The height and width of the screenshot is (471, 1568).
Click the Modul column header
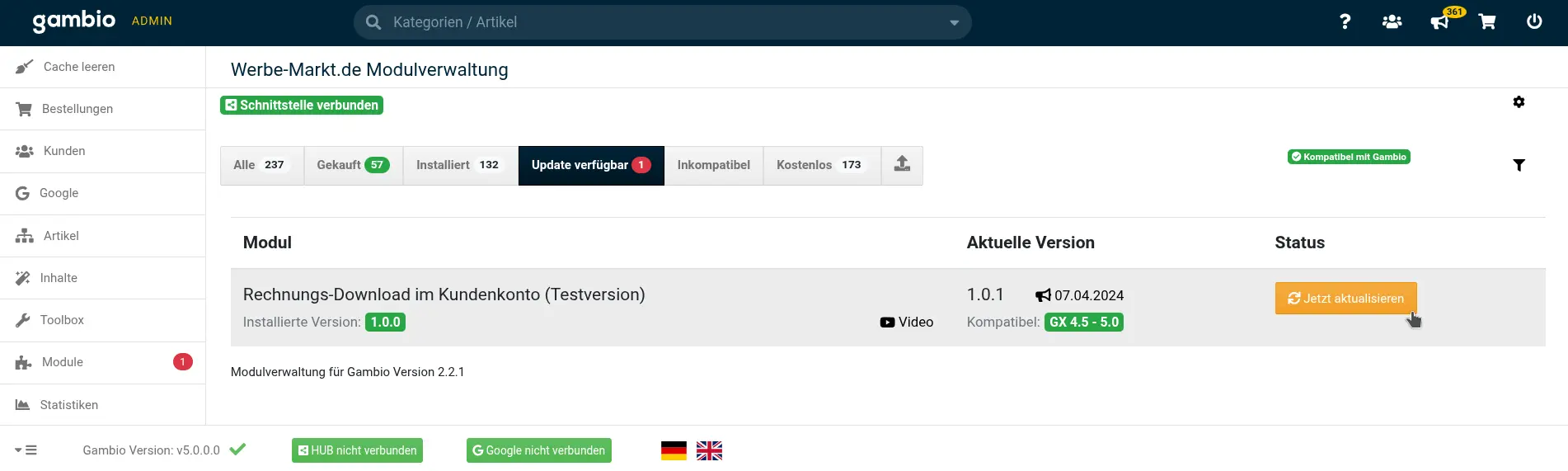267,243
